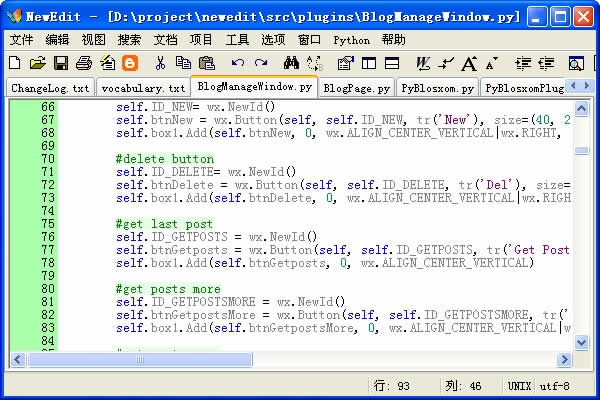
Task: Open the Python menu
Action: click(351, 40)
